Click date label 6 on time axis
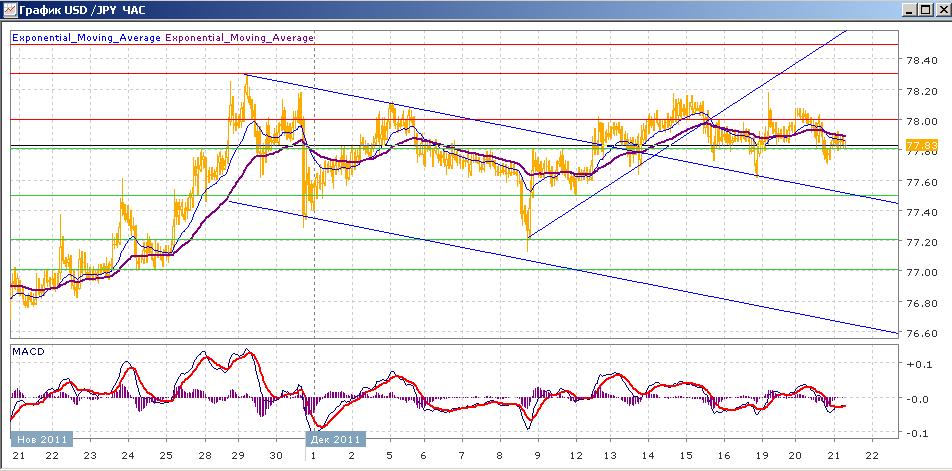 pos(423,456)
